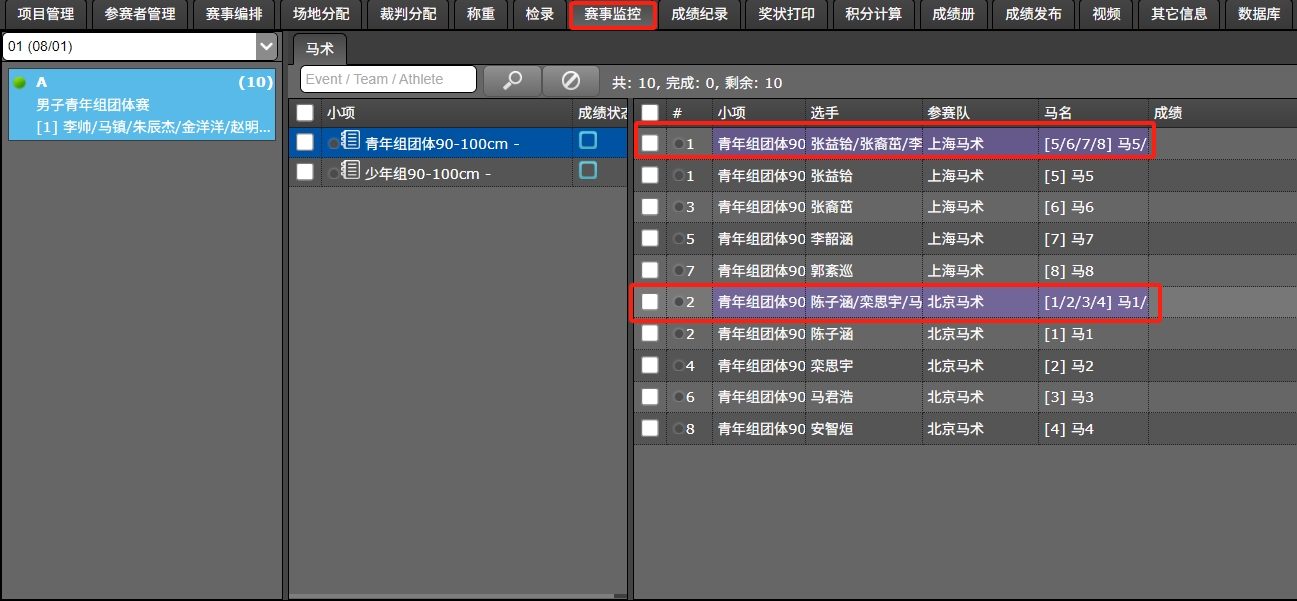Open the 01 (08/01) date dropdown
The image size is (1297, 601).
point(266,46)
